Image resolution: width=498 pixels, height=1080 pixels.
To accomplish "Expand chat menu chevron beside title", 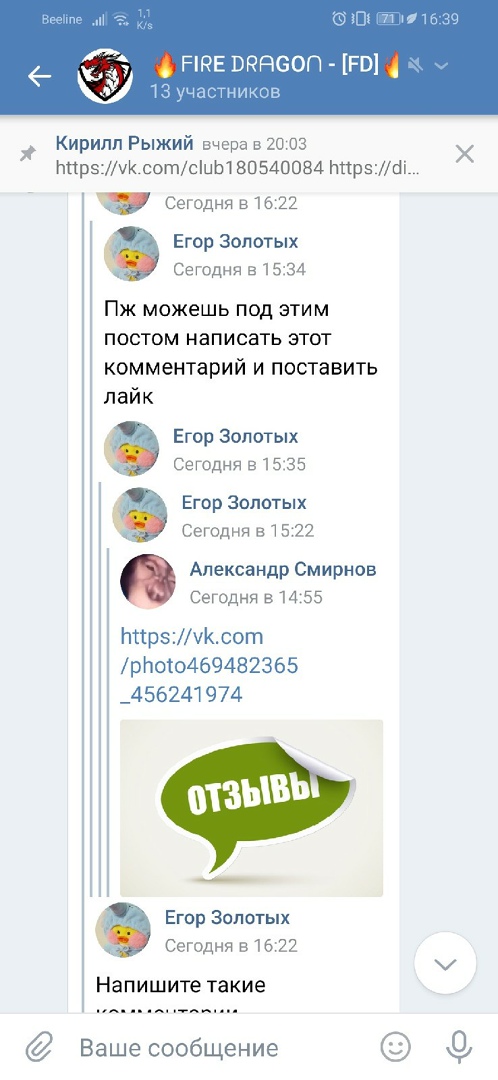I will click(442, 65).
